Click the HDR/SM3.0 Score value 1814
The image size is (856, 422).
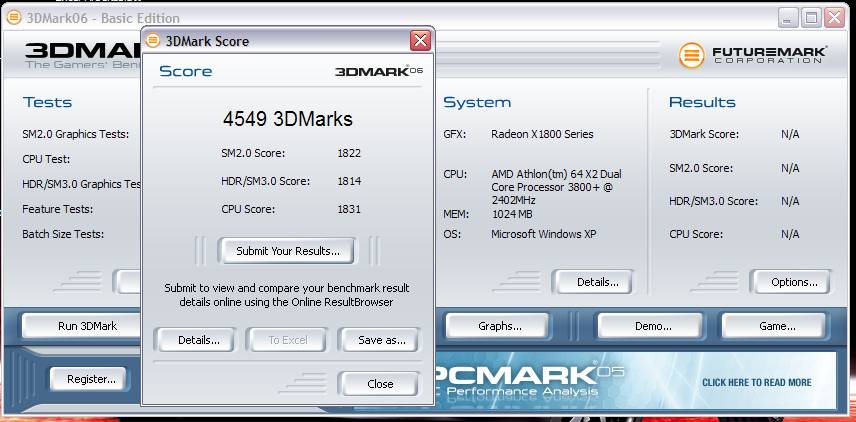pos(349,181)
